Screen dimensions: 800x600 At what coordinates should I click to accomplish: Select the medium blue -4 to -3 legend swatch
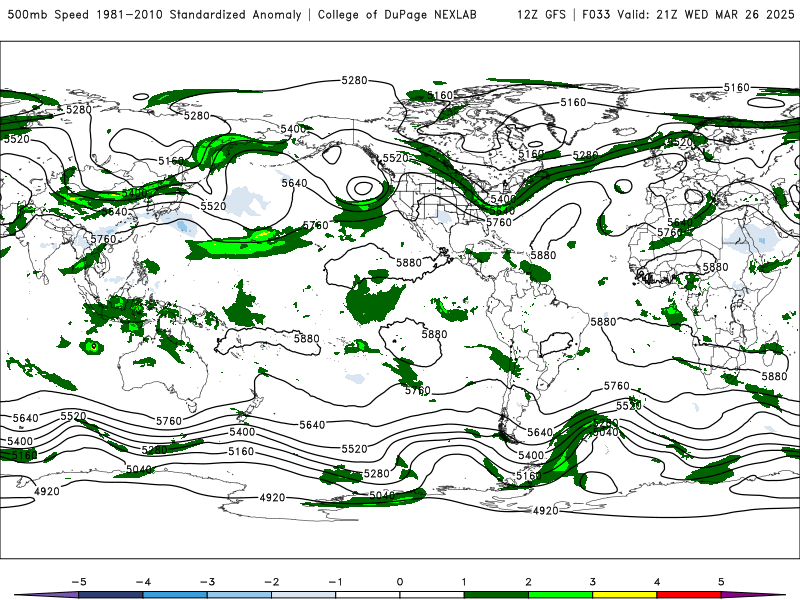pyautogui.click(x=175, y=595)
